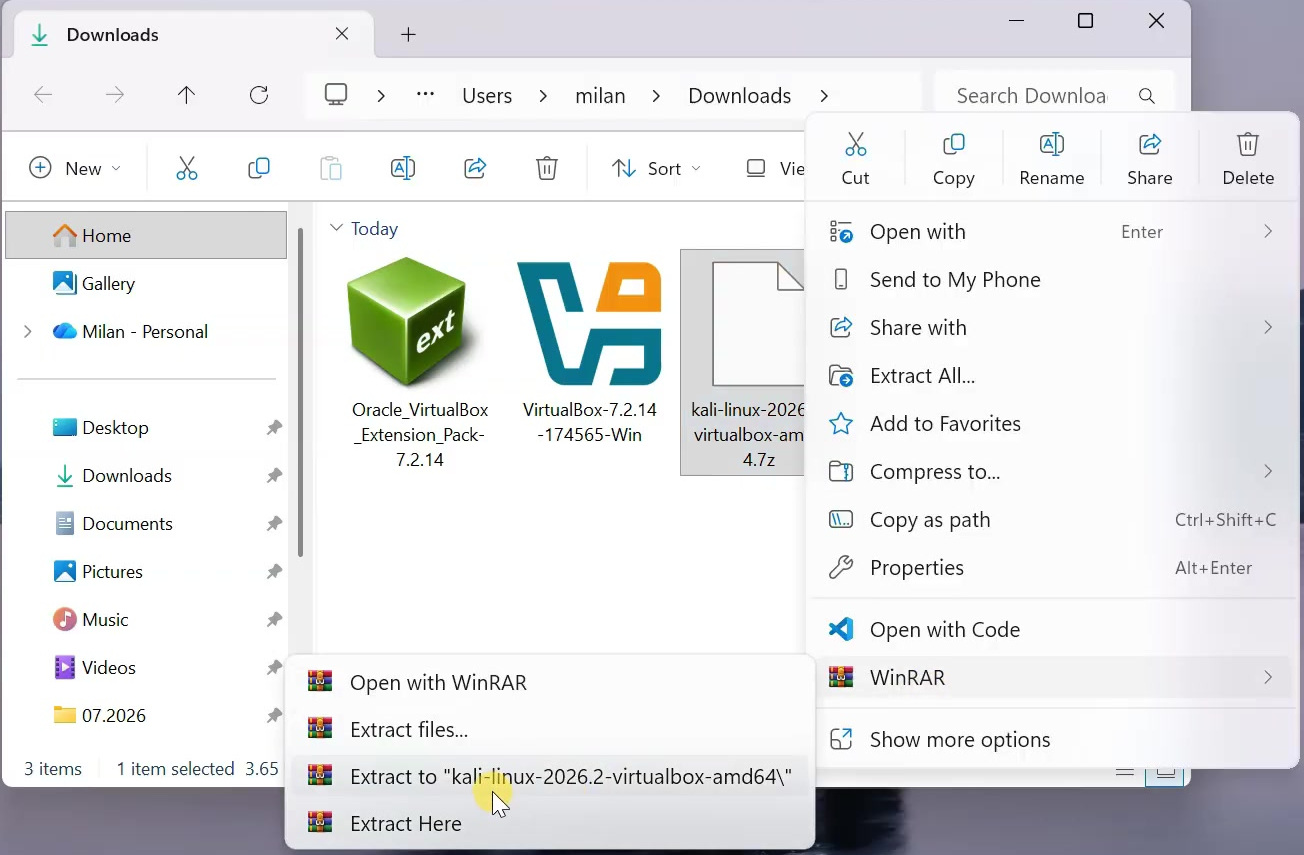Collapse the Today group
1304x855 pixels.
pos(336,228)
